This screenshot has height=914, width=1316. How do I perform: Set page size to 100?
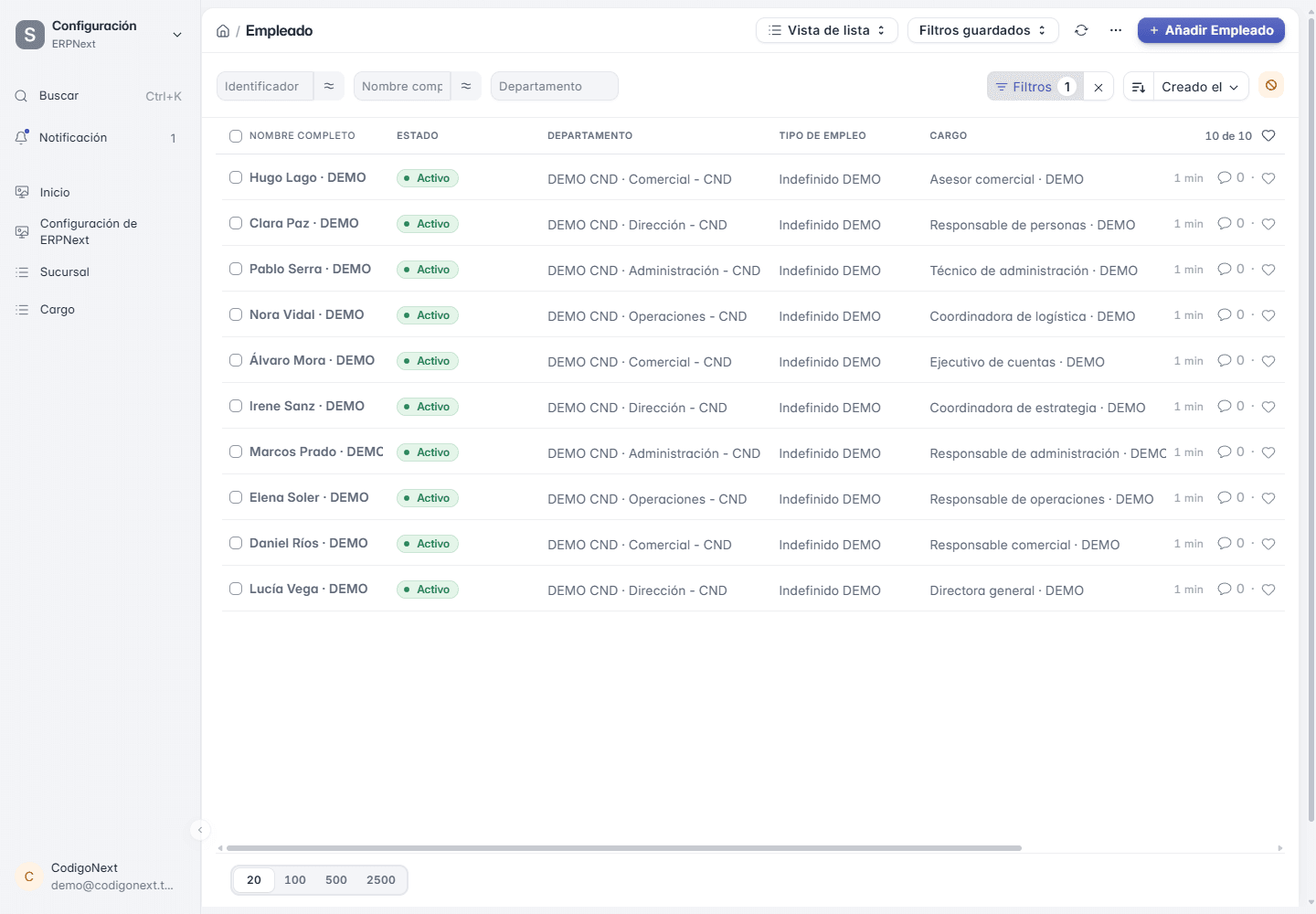[x=295, y=880]
